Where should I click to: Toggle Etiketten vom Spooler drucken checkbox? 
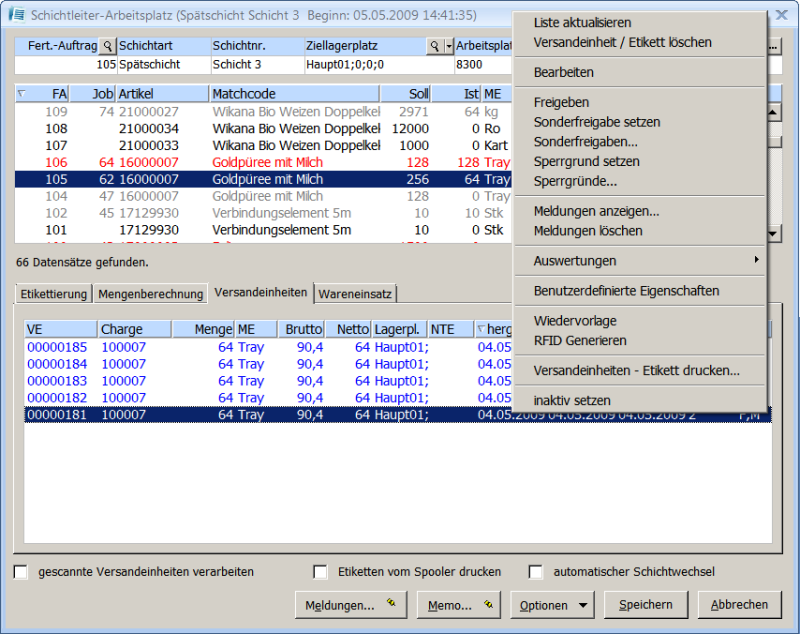click(320, 572)
